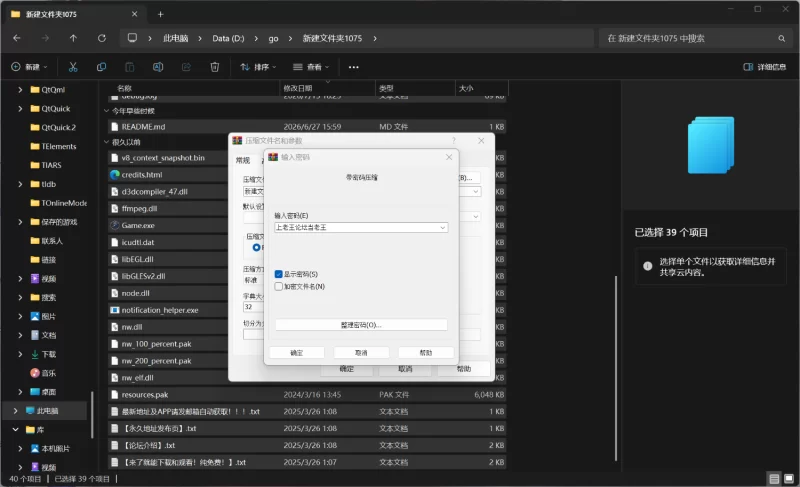
Task: Click the file list vertical scrollbar
Action: click(x=616, y=368)
